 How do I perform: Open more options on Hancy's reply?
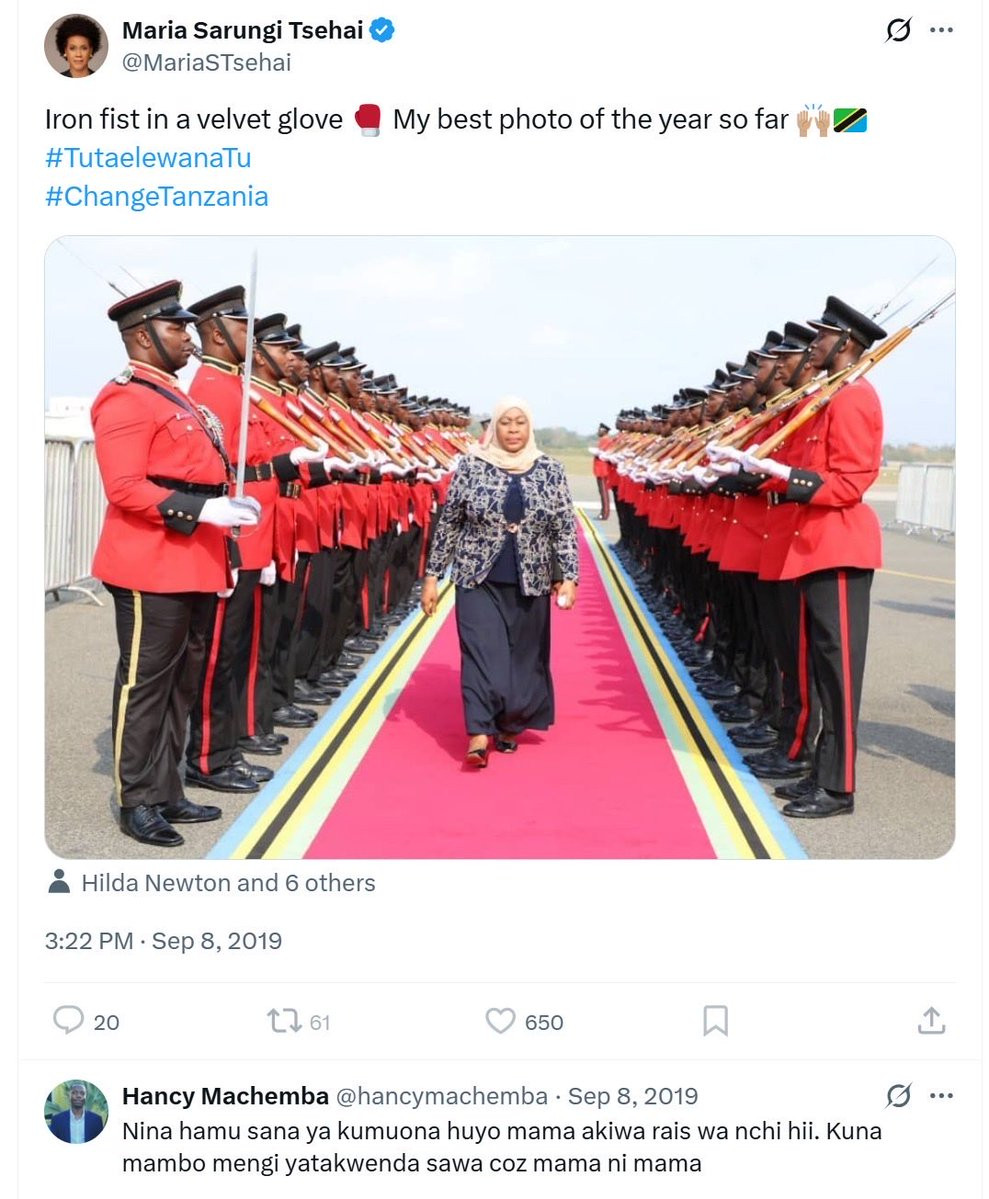(x=942, y=1096)
